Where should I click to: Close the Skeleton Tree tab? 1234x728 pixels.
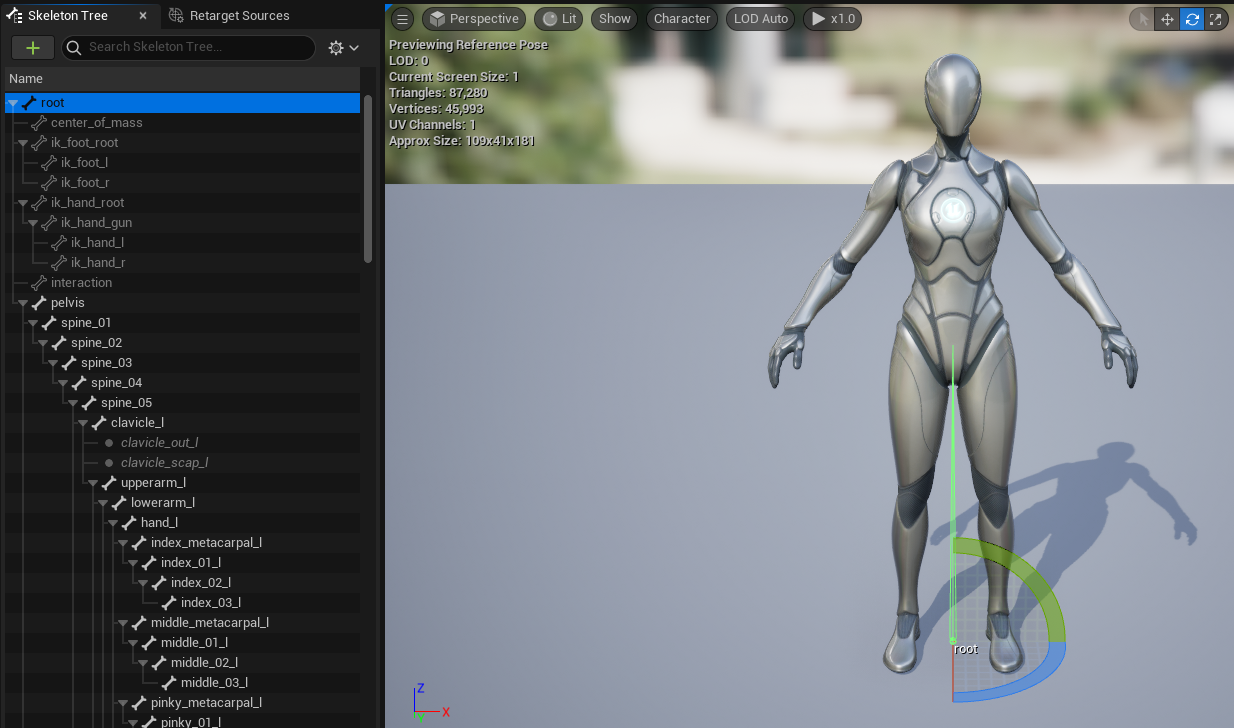pyautogui.click(x=143, y=16)
